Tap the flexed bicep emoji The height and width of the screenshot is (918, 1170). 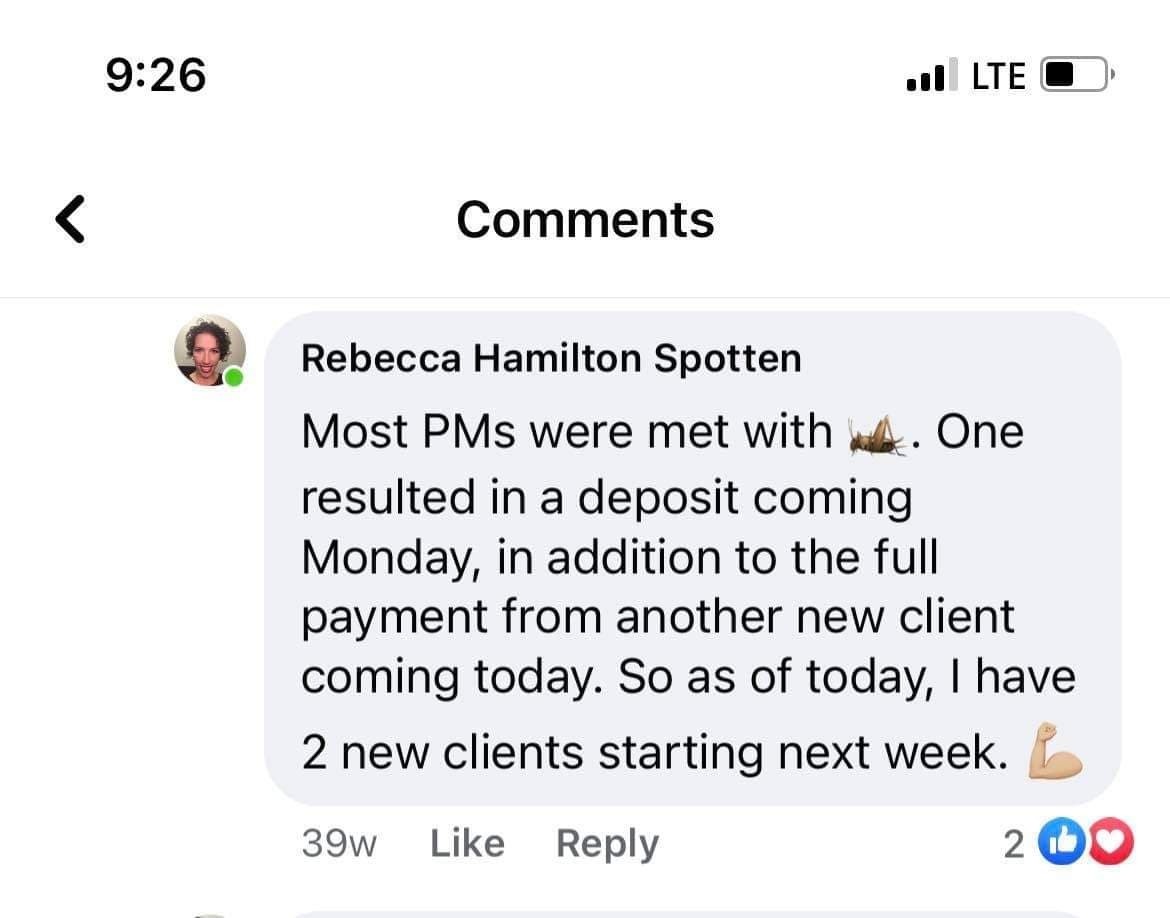tap(1056, 751)
